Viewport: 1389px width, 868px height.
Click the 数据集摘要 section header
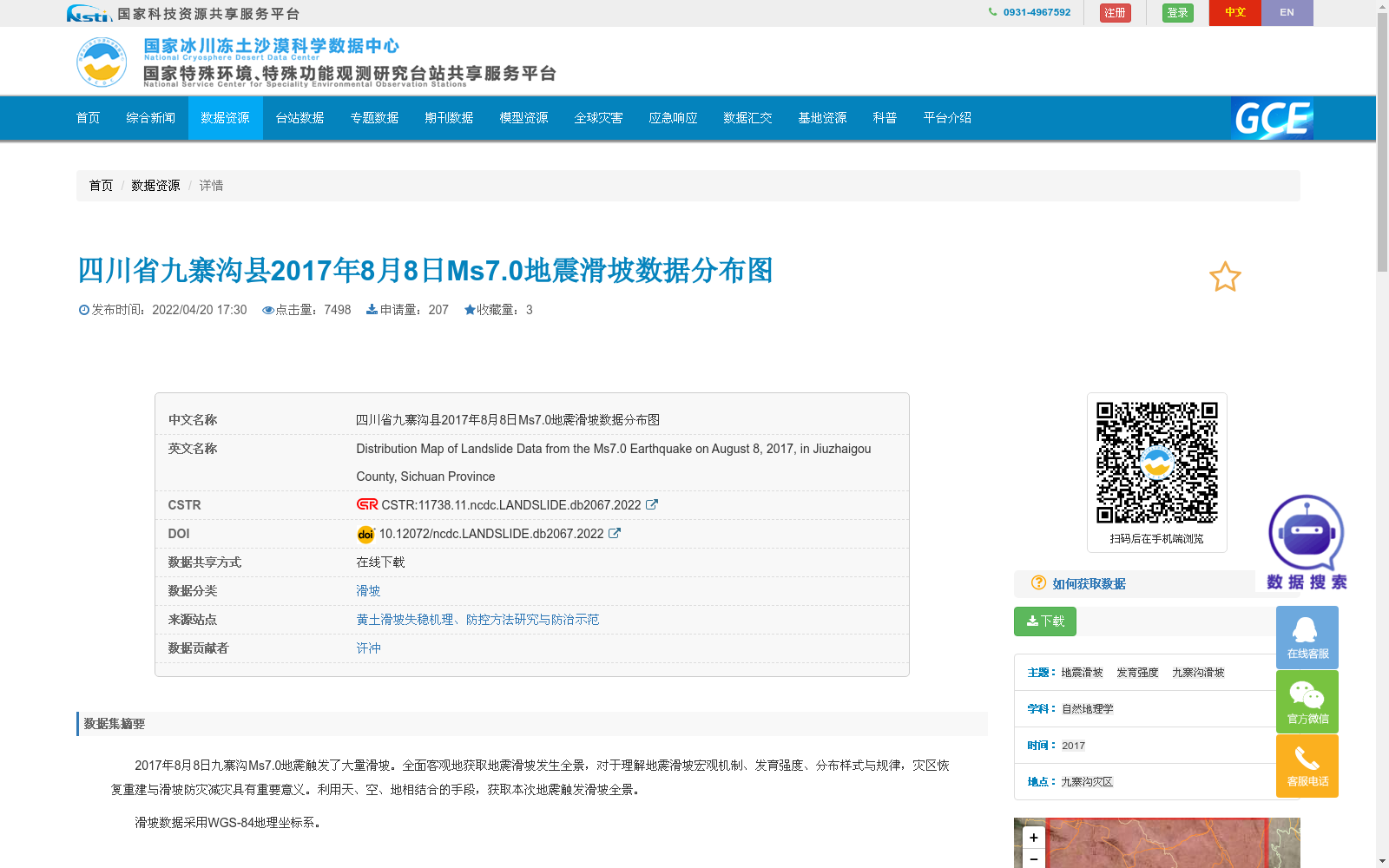coord(531,724)
